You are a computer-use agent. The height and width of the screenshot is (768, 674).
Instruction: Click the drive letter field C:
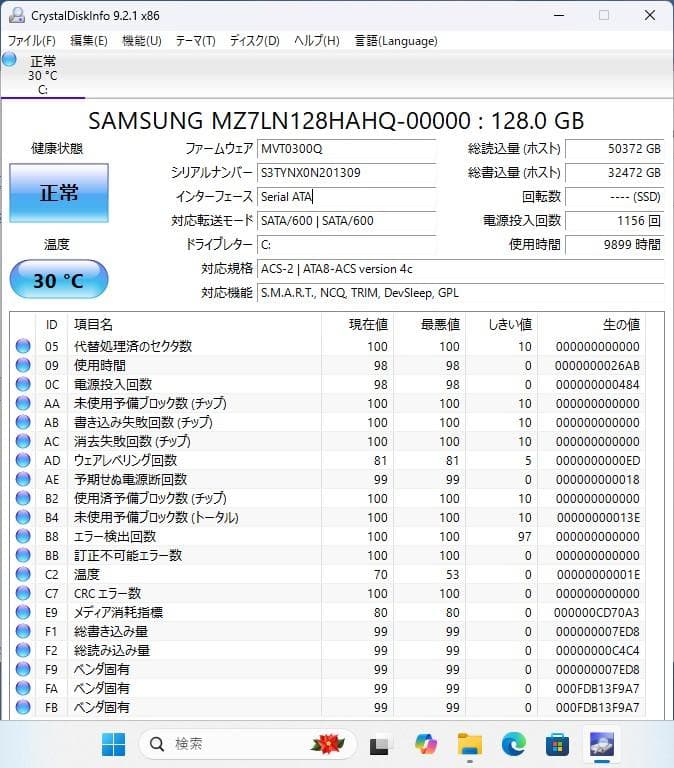pos(346,244)
